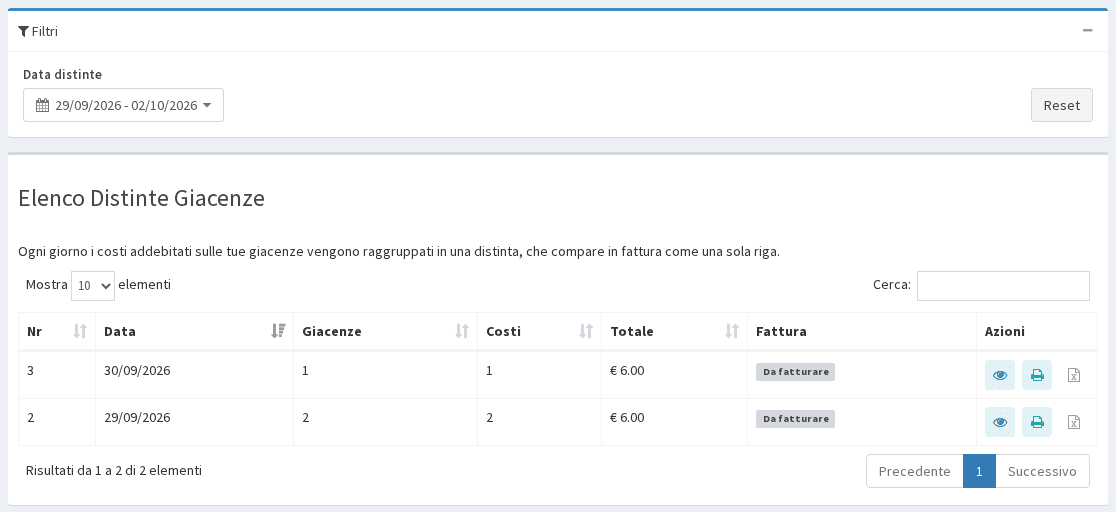Go to Successivo page
Image resolution: width=1116 pixels, height=512 pixels.
1042,471
